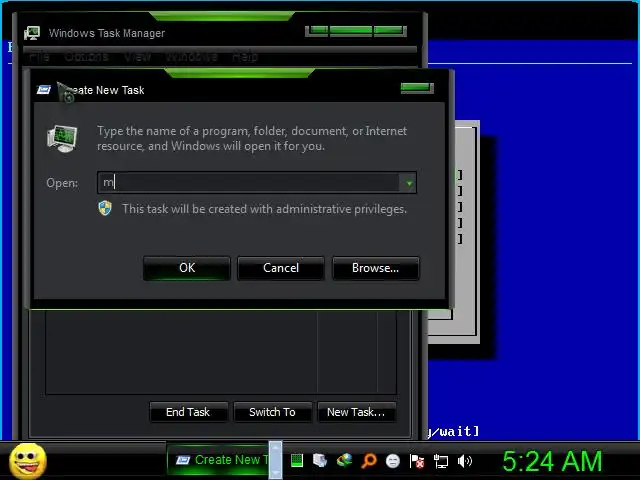Click the Create New Task title bar icon
Viewport: 640px width, 480px height.
click(44, 89)
